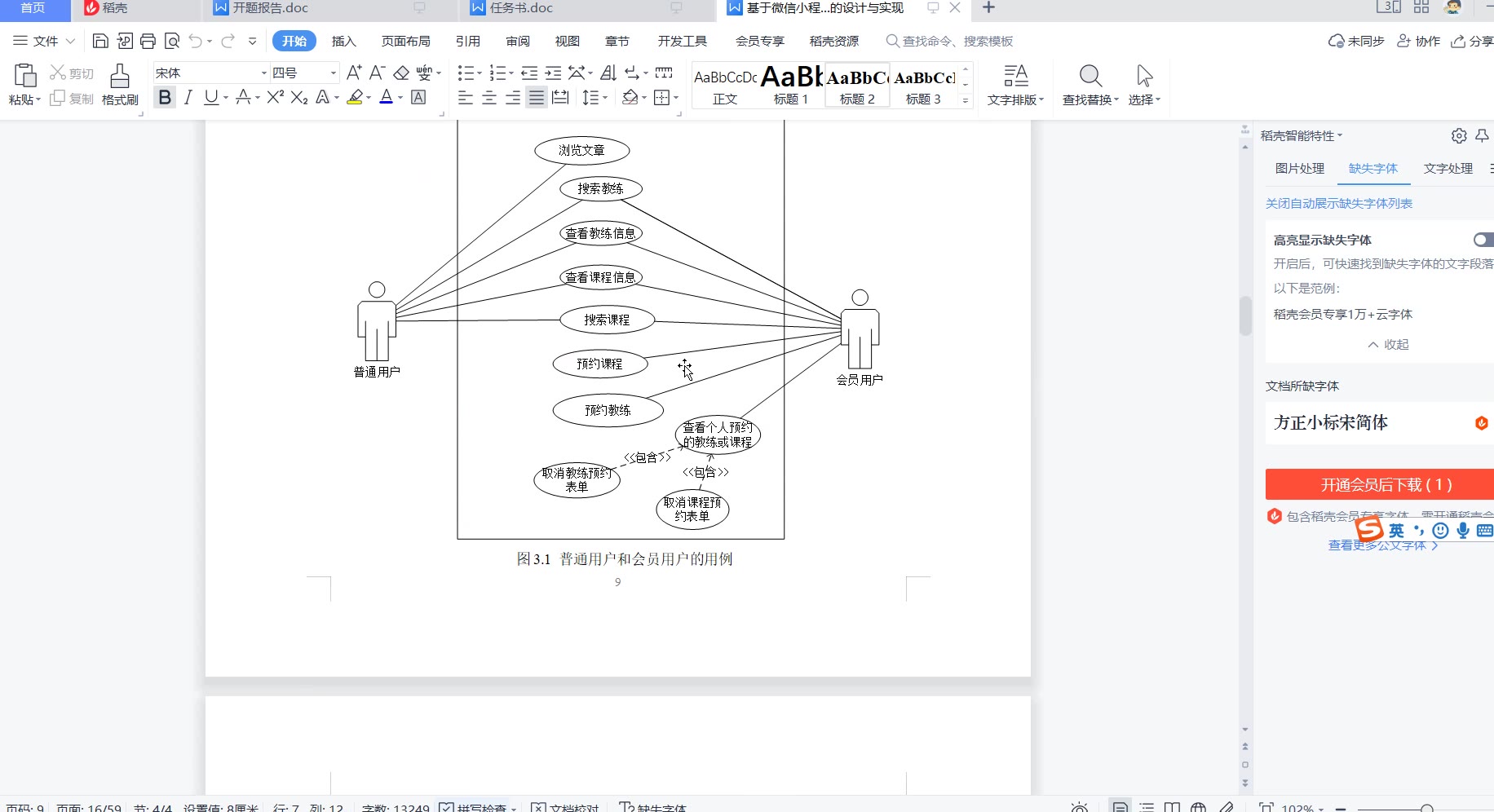
Task: Open the Find and Replace tool
Action: (1090, 84)
